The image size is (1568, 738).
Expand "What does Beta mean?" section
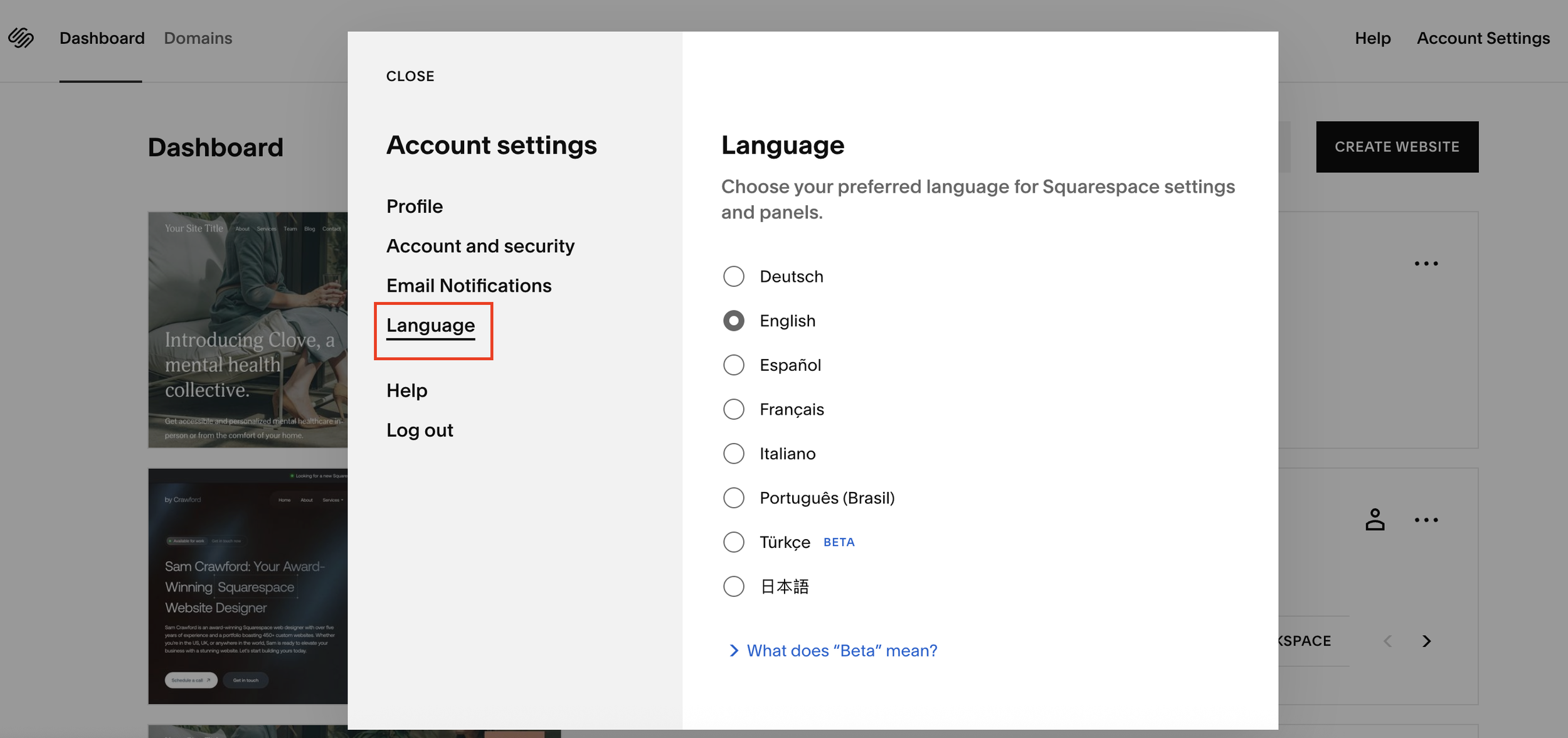click(x=834, y=651)
